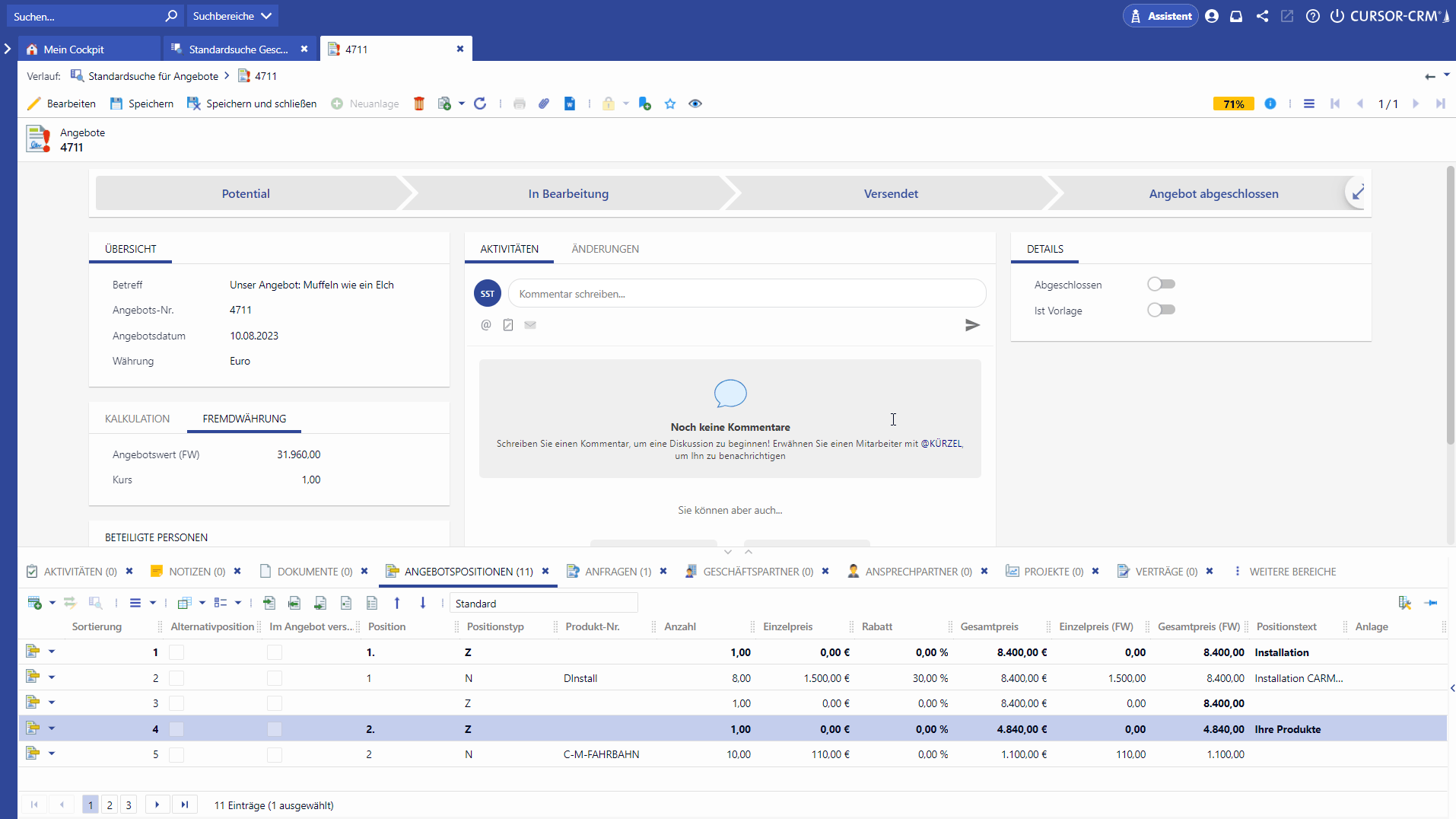Click the Kommentar schreiben input field
1456x819 pixels.
(746, 294)
